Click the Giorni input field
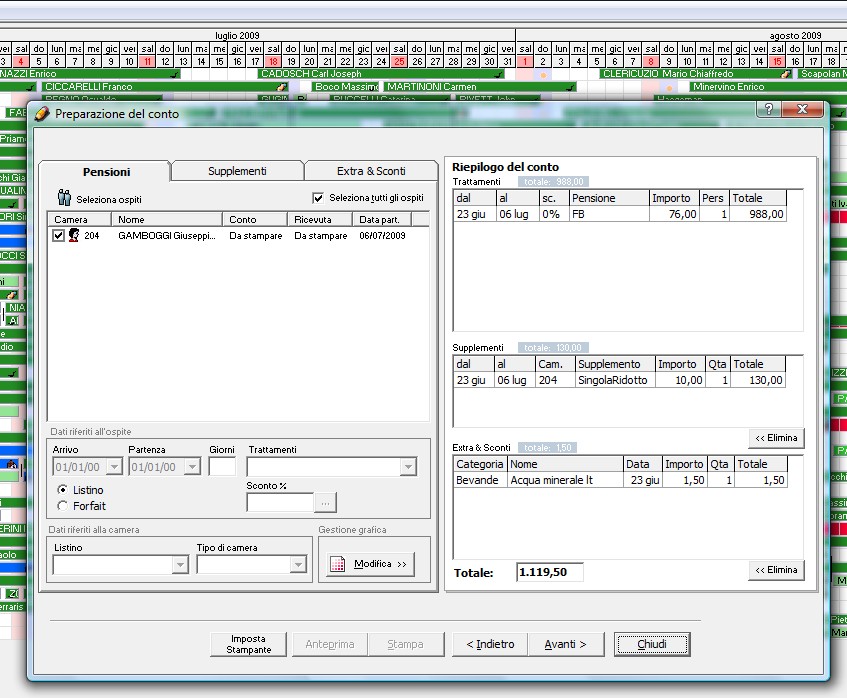This screenshot has width=847, height=698. 222,466
